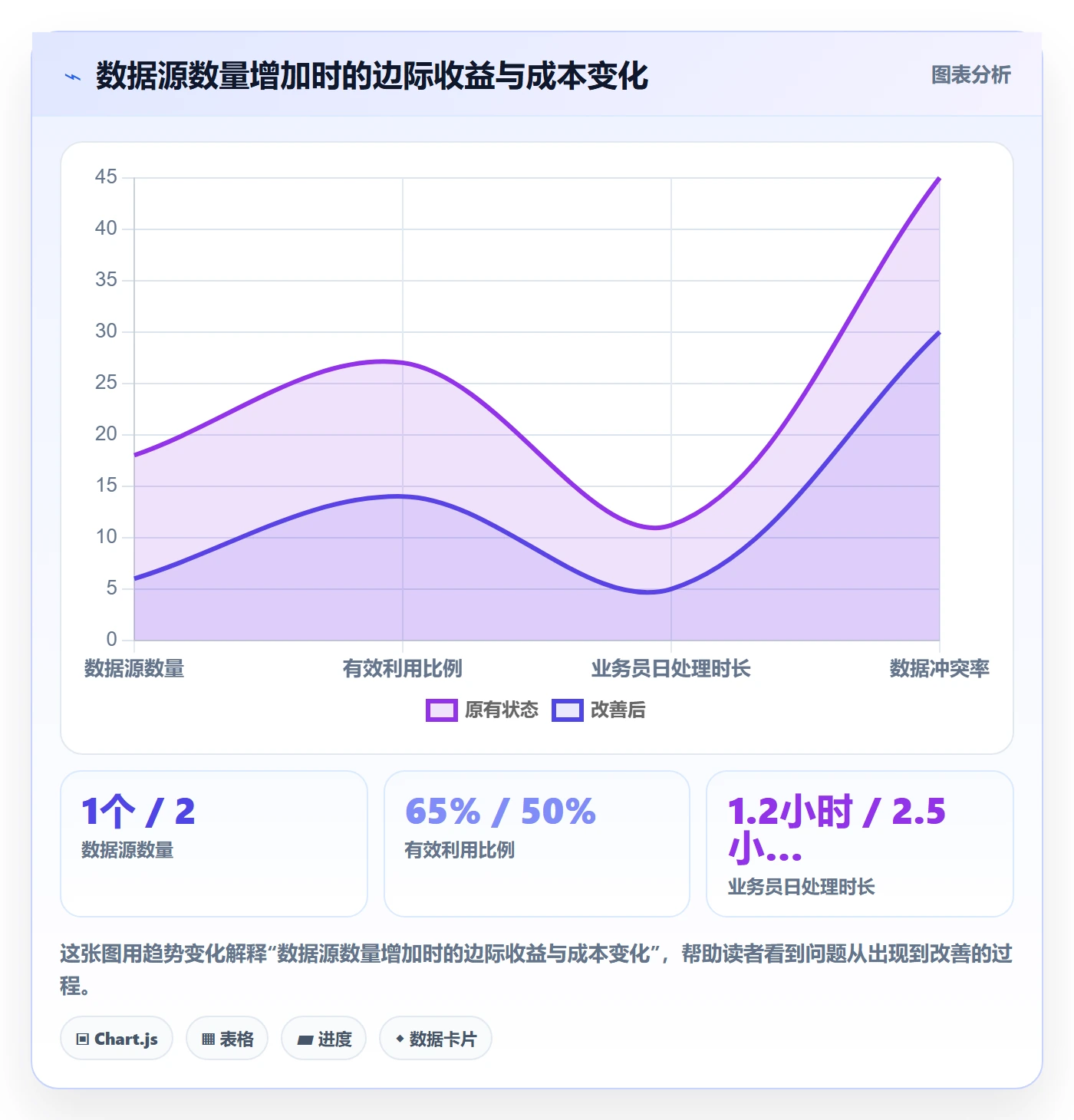
Task: Click the chart title 数据源数量增加时的边际收益与成本变化
Action: coord(372,76)
